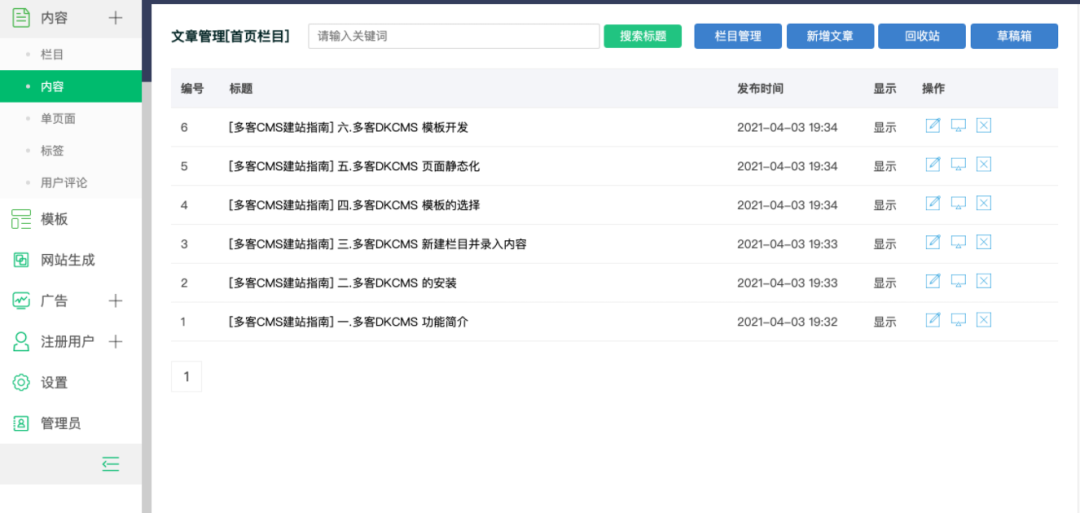Delete article 4 using the X icon

(984, 203)
